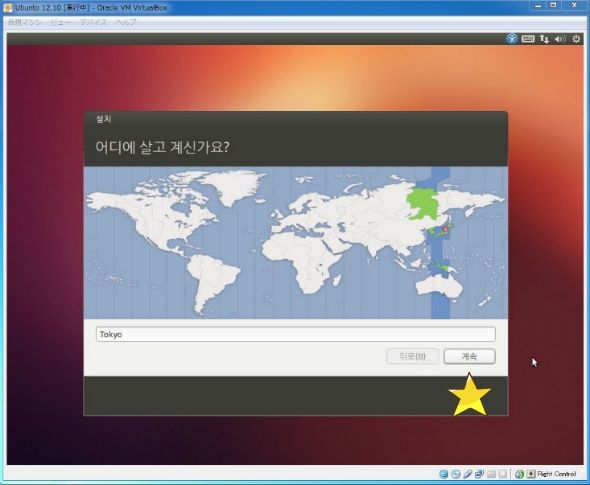This screenshot has width=590, height=485.
Task: Click the VirtualBox optical disc status icon
Action: point(456,474)
